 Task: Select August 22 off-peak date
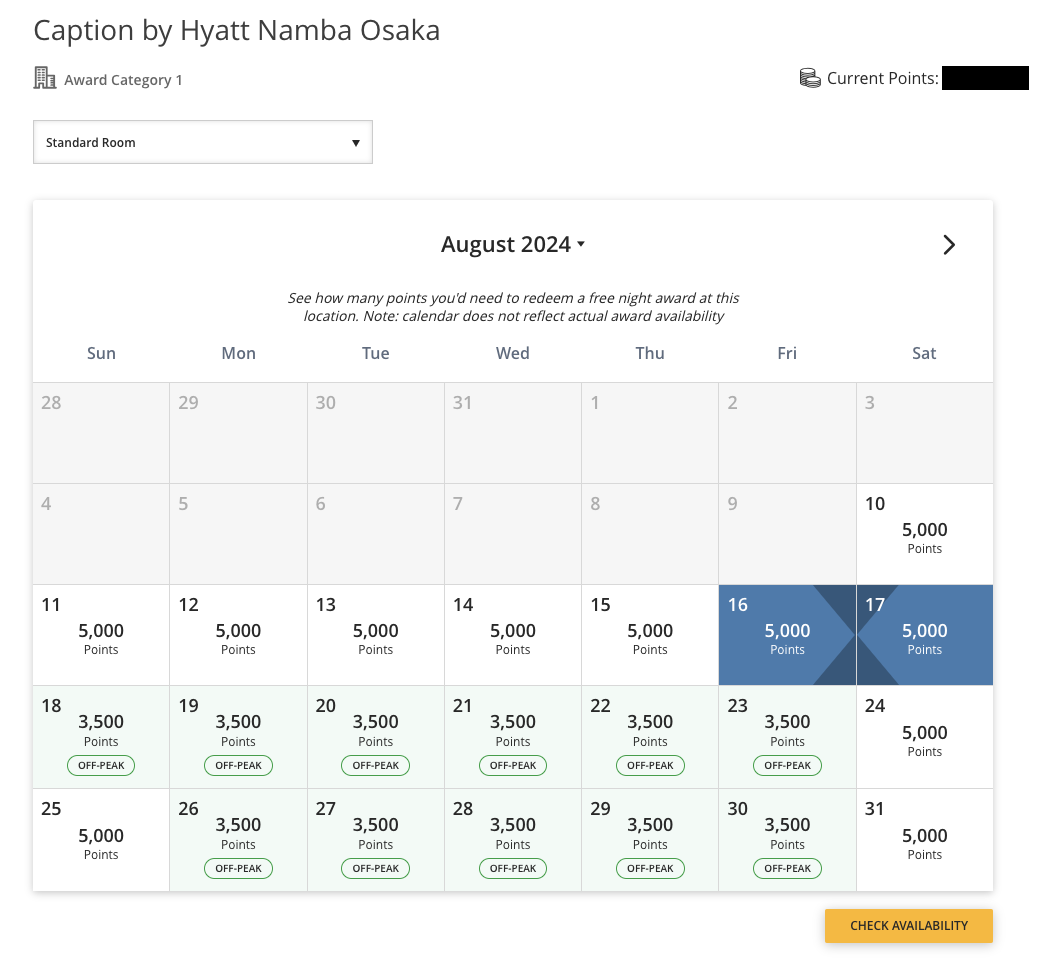coord(650,737)
